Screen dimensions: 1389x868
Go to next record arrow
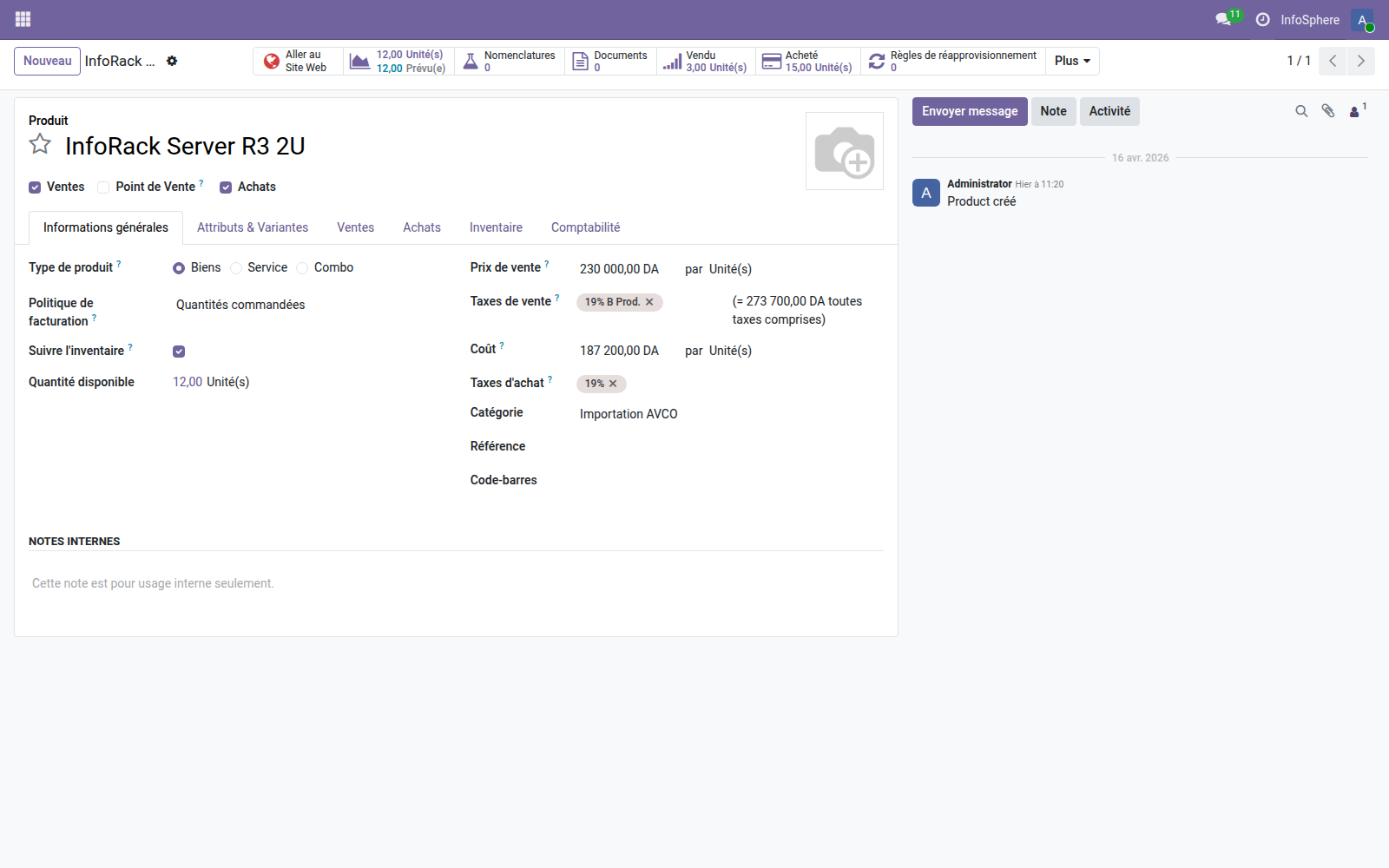[1360, 61]
